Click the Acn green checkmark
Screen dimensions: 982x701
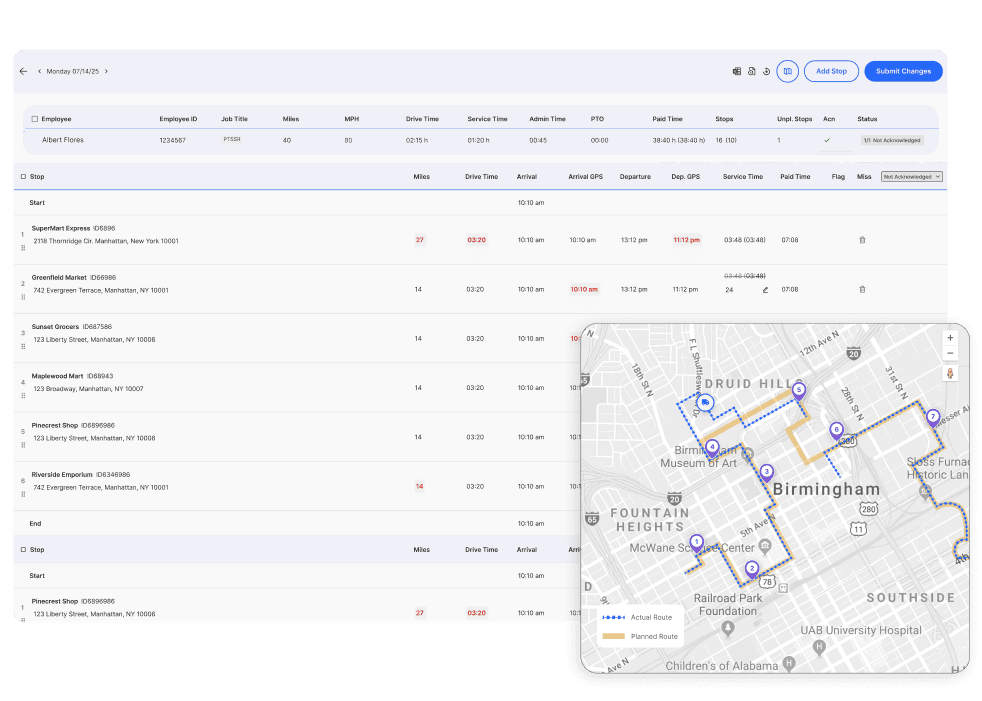[x=827, y=140]
